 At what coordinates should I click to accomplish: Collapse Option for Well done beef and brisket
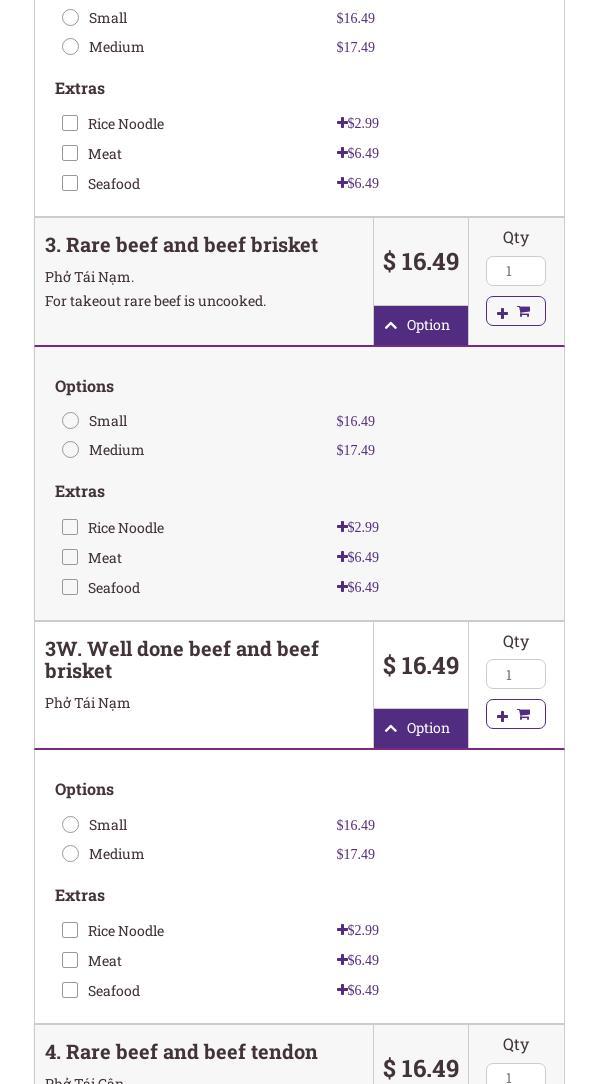[420, 729]
